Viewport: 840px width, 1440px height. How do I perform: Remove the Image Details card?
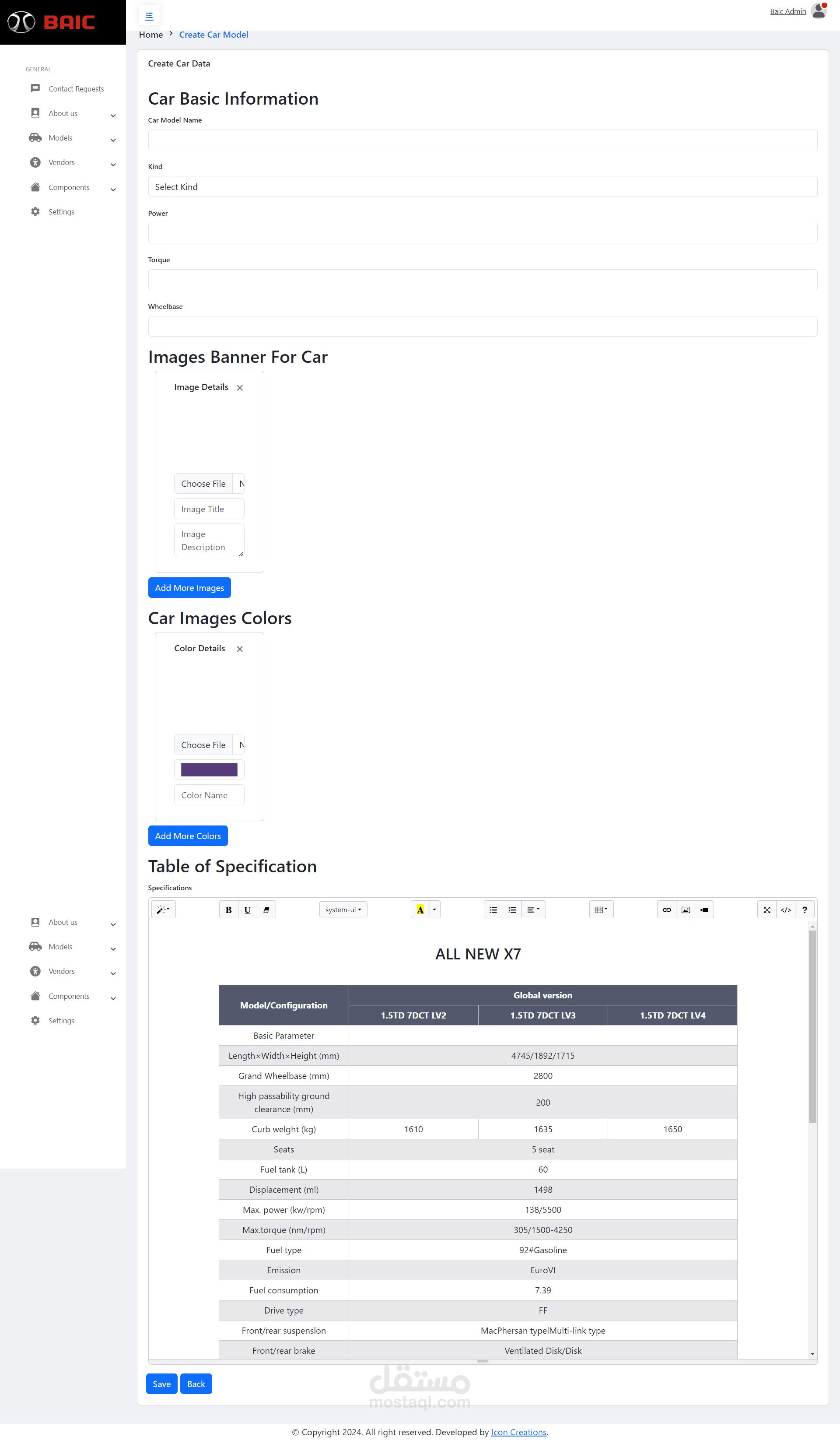(240, 388)
